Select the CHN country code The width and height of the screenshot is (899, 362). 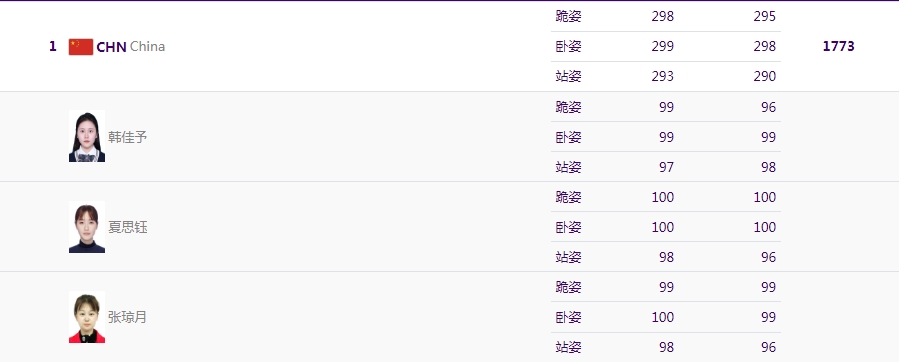click(111, 47)
